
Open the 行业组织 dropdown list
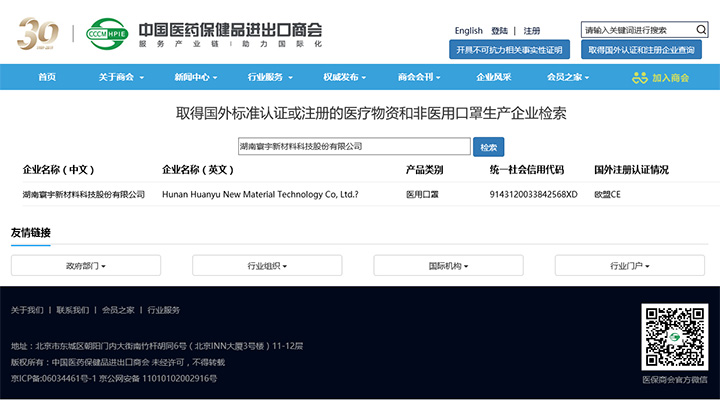266,266
